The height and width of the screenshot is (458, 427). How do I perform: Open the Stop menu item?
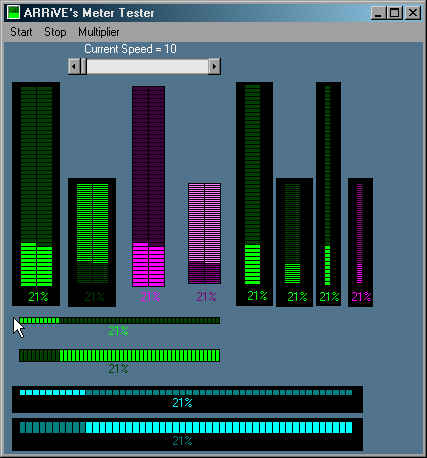(x=55, y=32)
